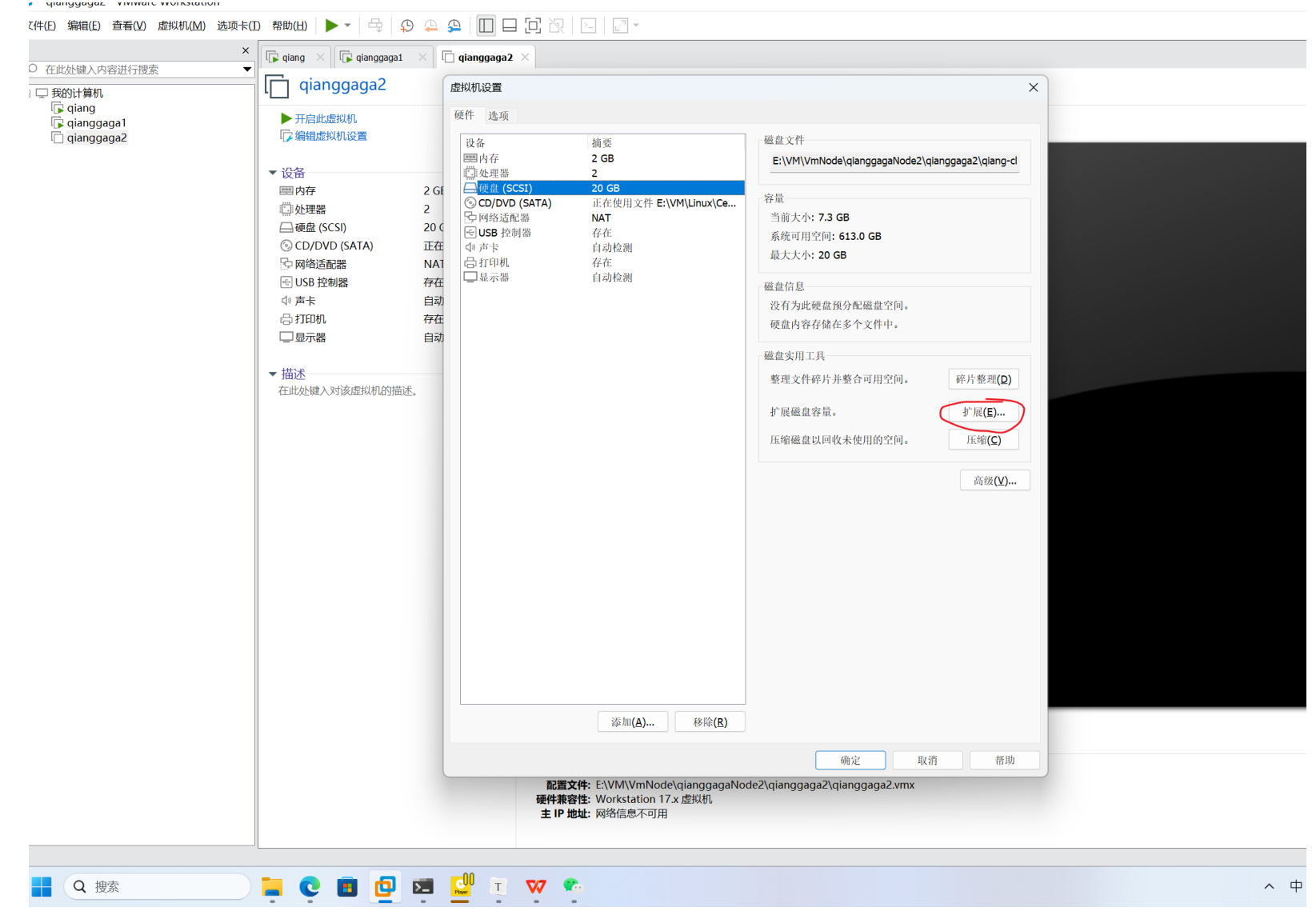Switch to the qiang VM tab
Image resolution: width=1316 pixels, height=915 pixels.
(x=294, y=58)
